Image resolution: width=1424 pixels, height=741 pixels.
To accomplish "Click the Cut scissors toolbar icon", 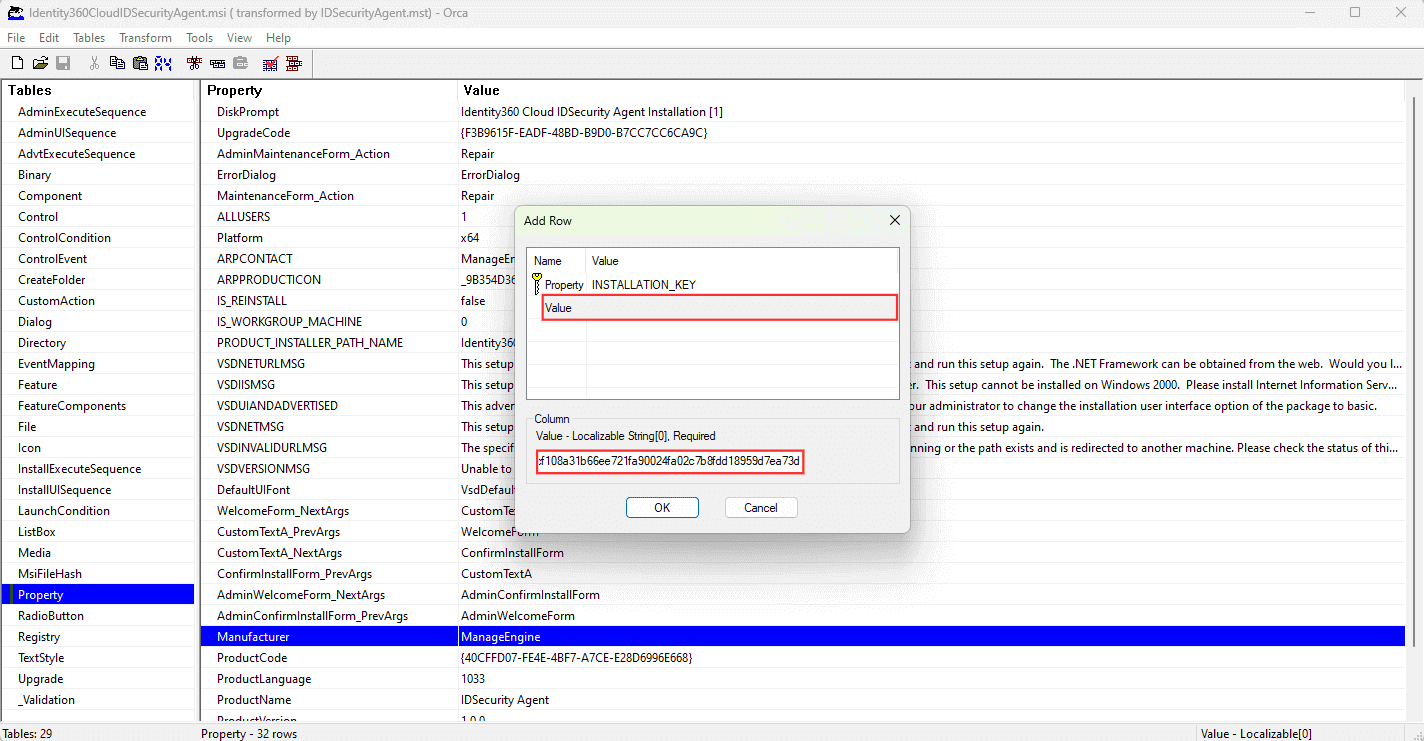I will [94, 63].
